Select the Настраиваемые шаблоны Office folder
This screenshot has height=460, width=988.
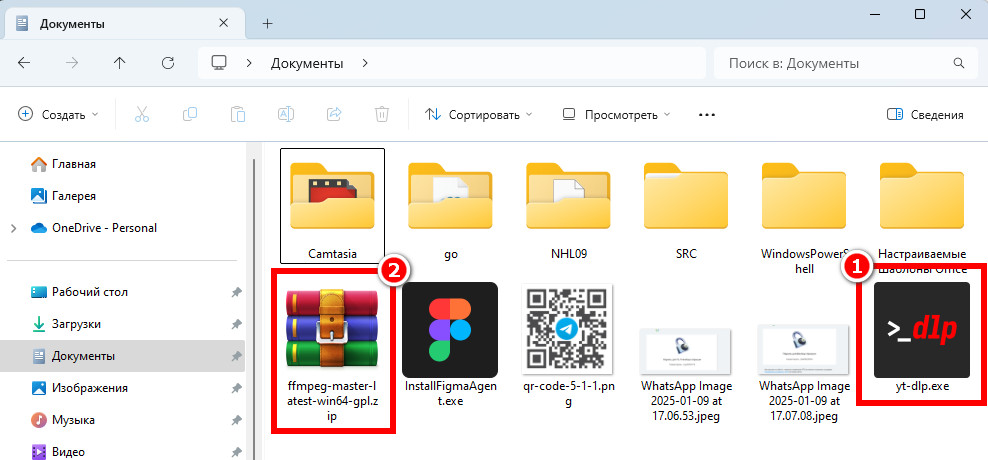pos(921,217)
